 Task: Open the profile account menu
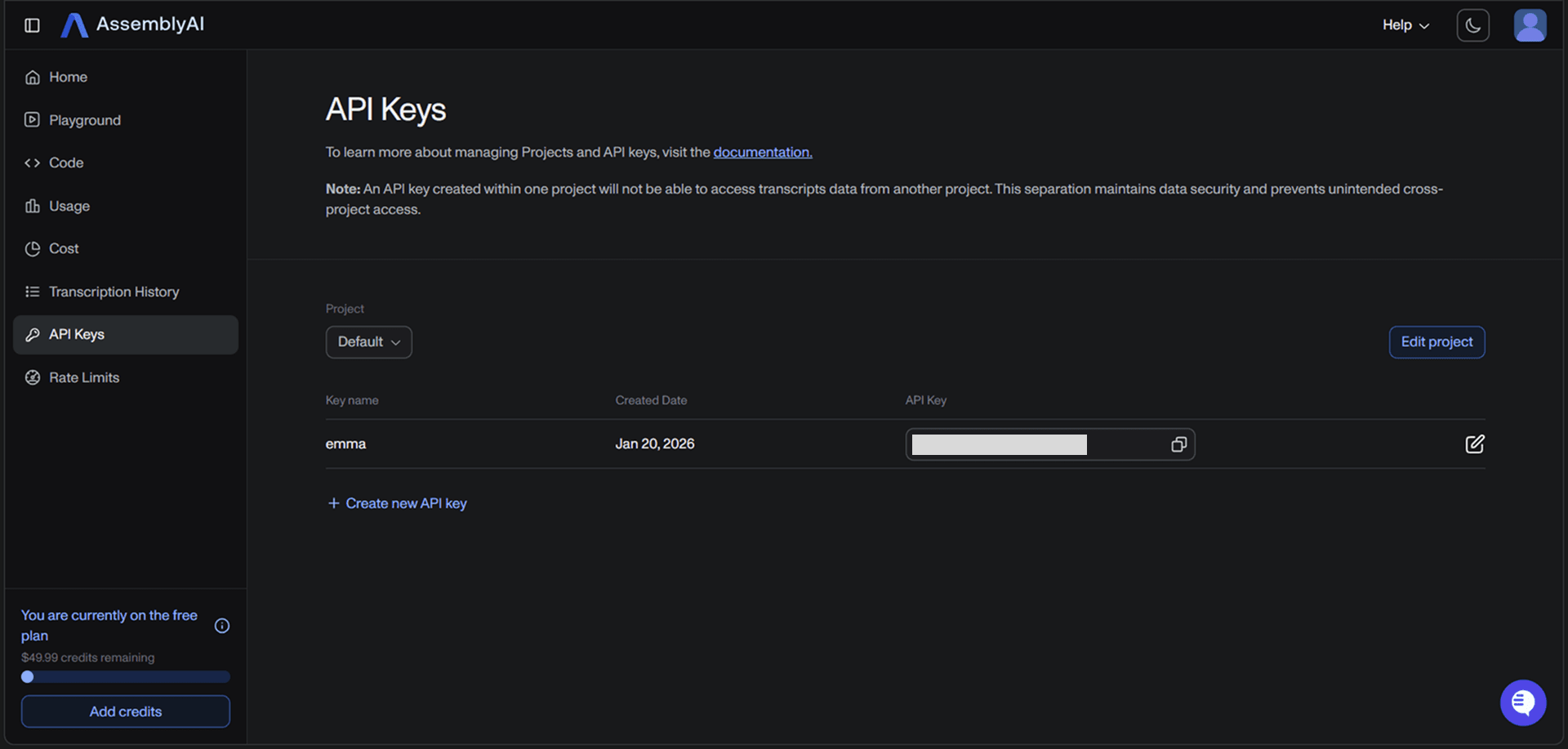pos(1530,25)
